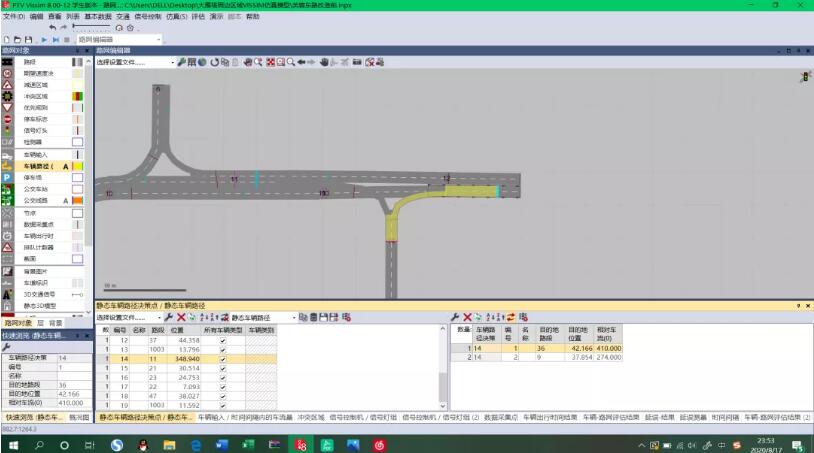Pick the Conflict Areas icon
Viewport: 814px width, 453px height.
coord(7,96)
